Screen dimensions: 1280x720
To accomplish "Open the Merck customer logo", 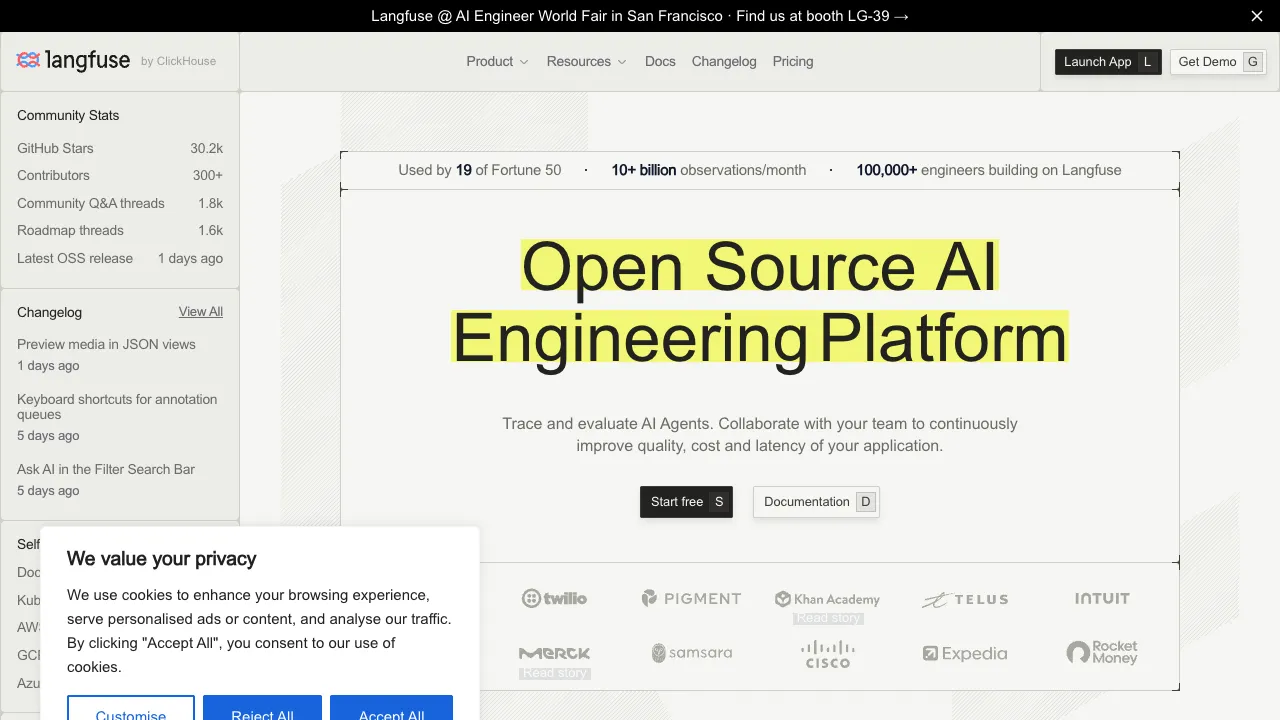I will [x=554, y=653].
